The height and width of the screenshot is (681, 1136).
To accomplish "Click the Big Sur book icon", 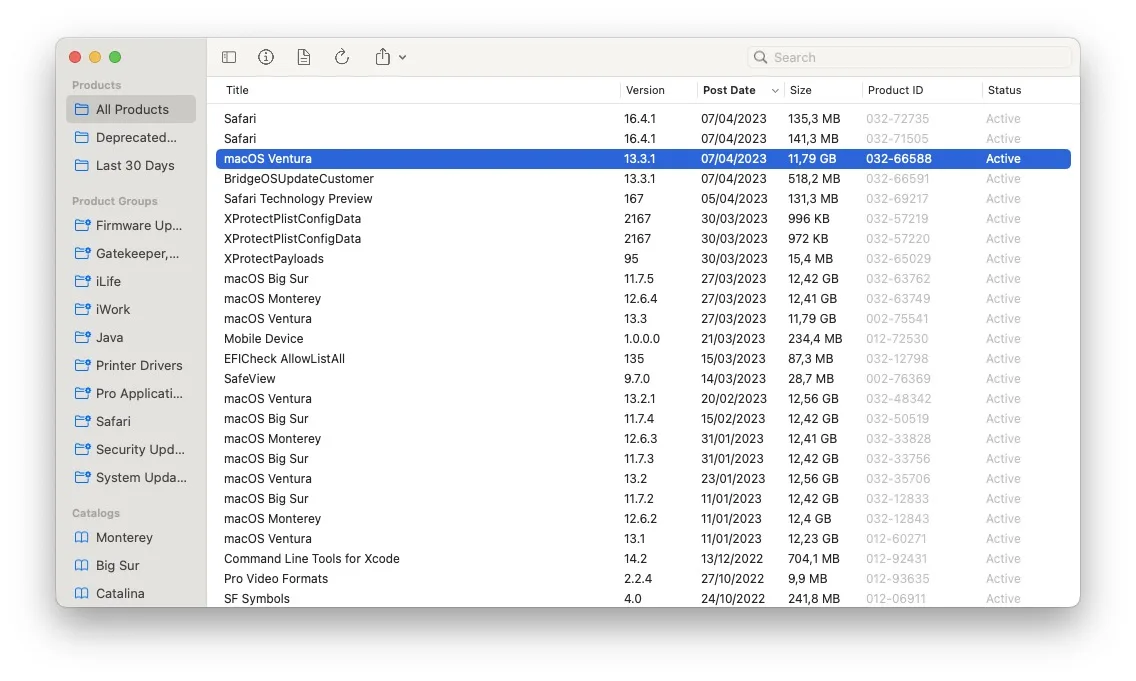I will 82,566.
